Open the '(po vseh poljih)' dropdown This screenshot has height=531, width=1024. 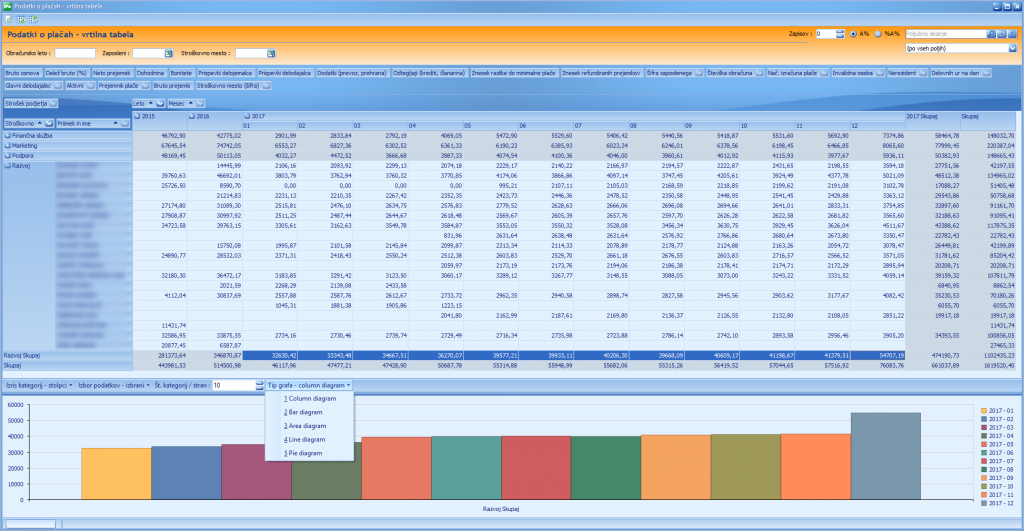click(x=1012, y=47)
